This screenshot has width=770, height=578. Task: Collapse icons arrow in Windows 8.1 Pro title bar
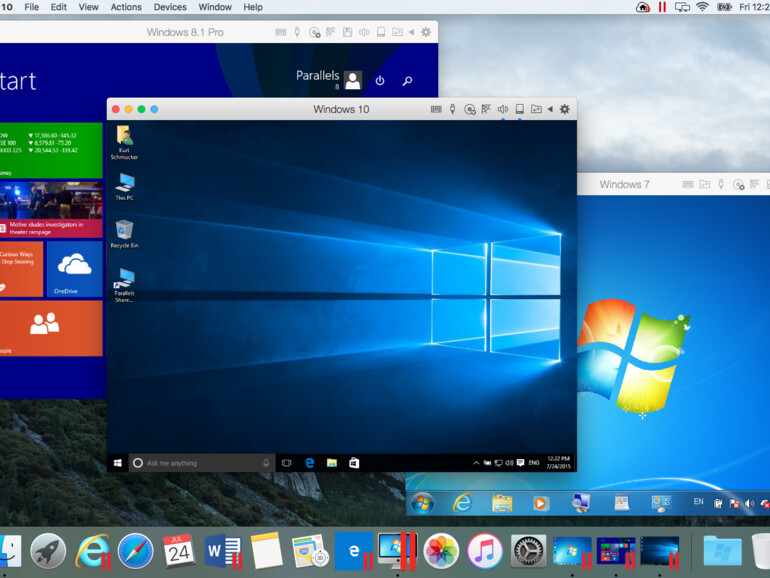pos(412,32)
